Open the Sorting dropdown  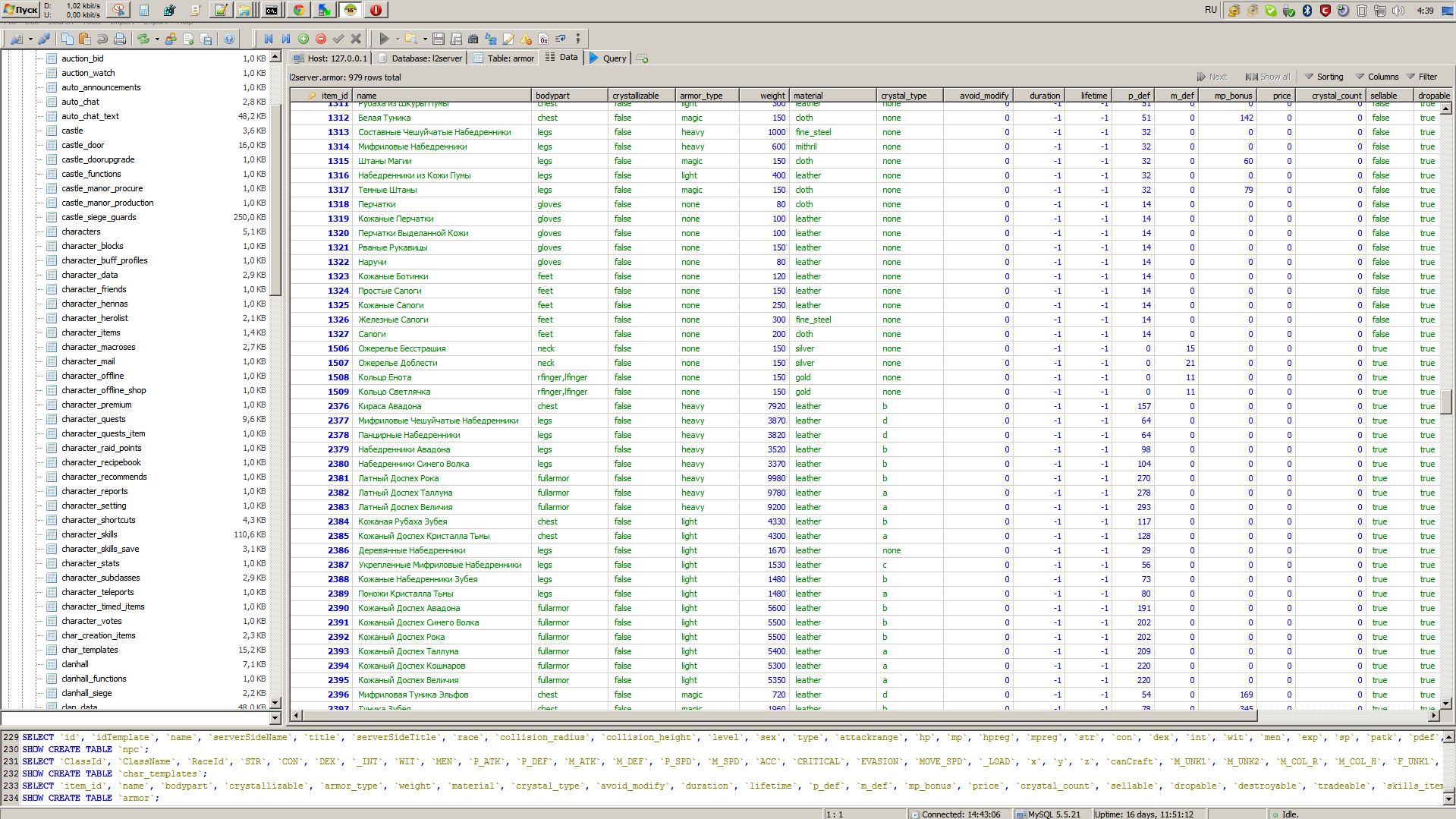pyautogui.click(x=1324, y=77)
